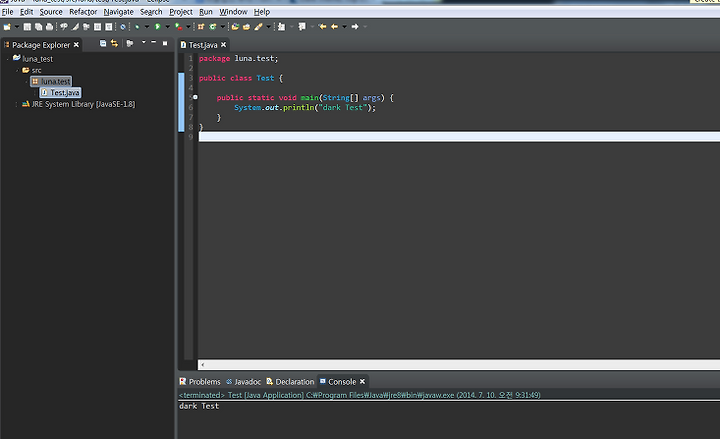Screen dimensions: 720x439
Task: Click the 'public class Test' code line
Action: coord(241,78)
